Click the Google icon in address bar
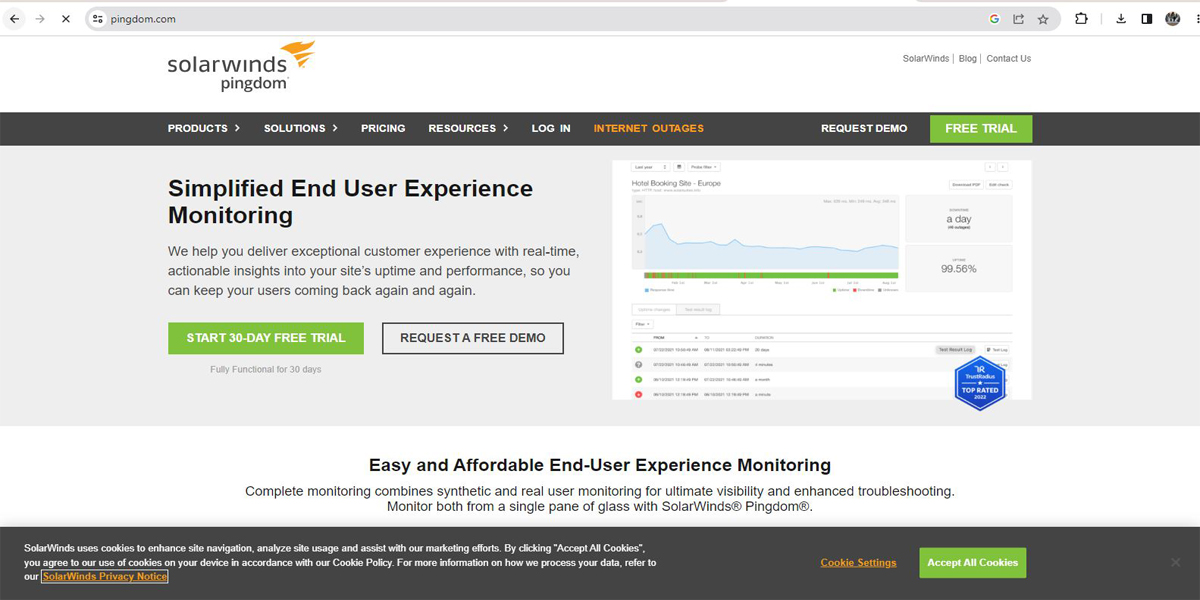The image size is (1200, 600). click(995, 18)
